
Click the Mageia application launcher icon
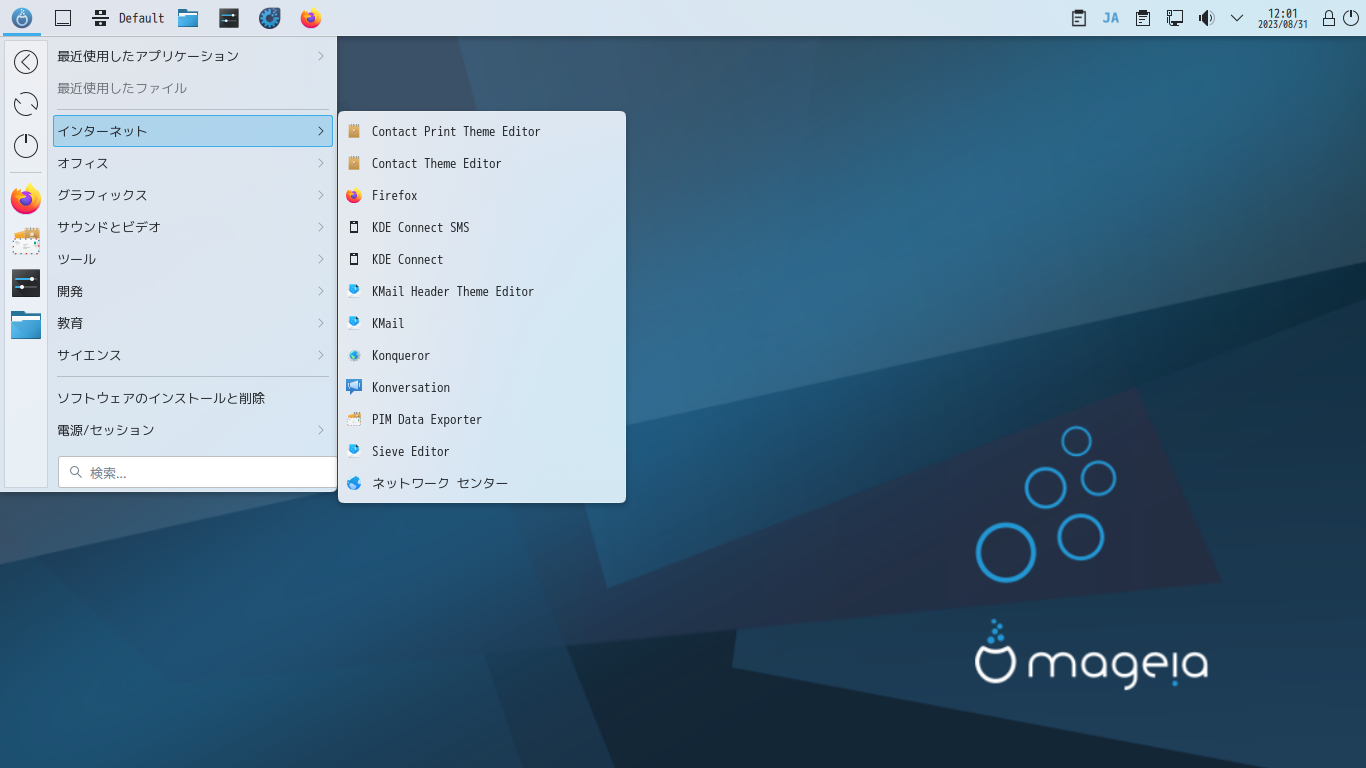coord(21,18)
